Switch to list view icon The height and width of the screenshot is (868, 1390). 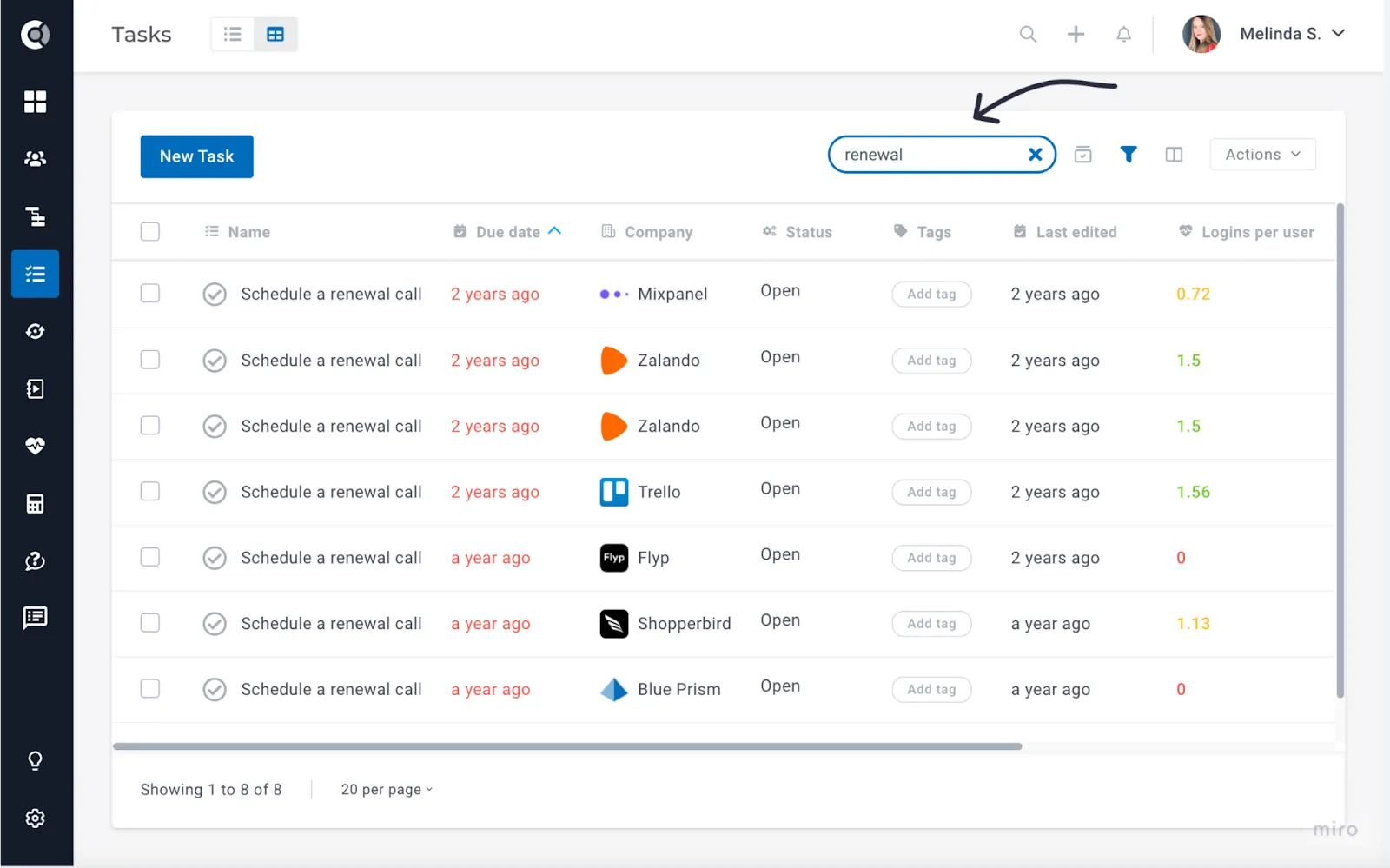pos(233,34)
